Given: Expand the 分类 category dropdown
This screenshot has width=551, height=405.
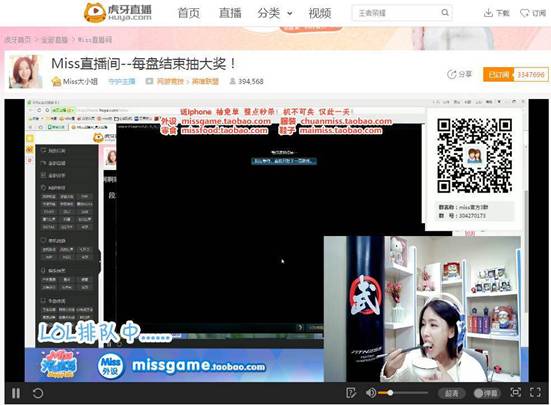Looking at the screenshot, I should [274, 13].
